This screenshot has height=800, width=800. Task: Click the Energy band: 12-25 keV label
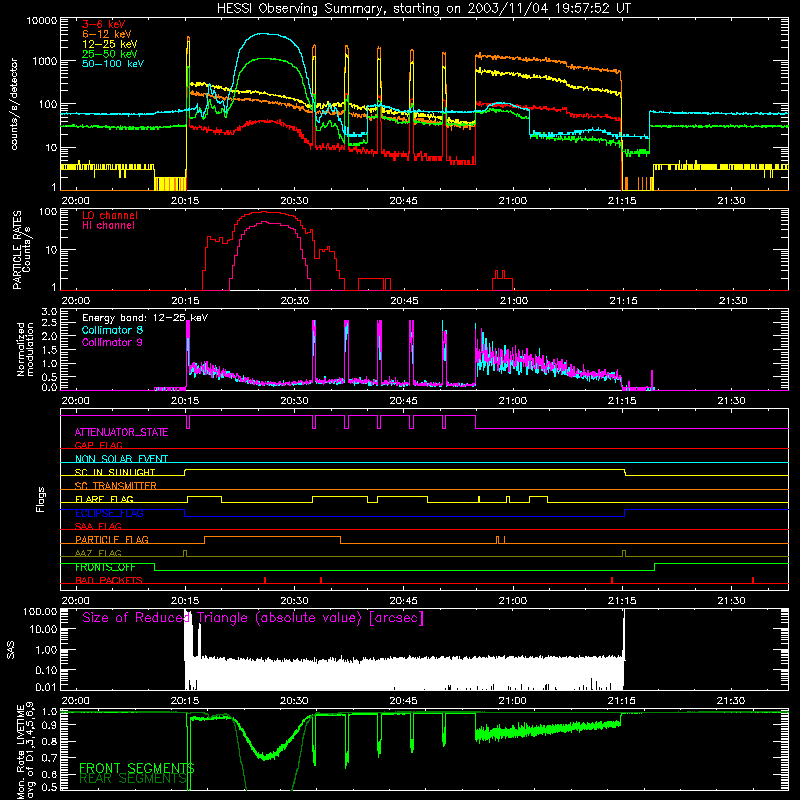coord(145,318)
